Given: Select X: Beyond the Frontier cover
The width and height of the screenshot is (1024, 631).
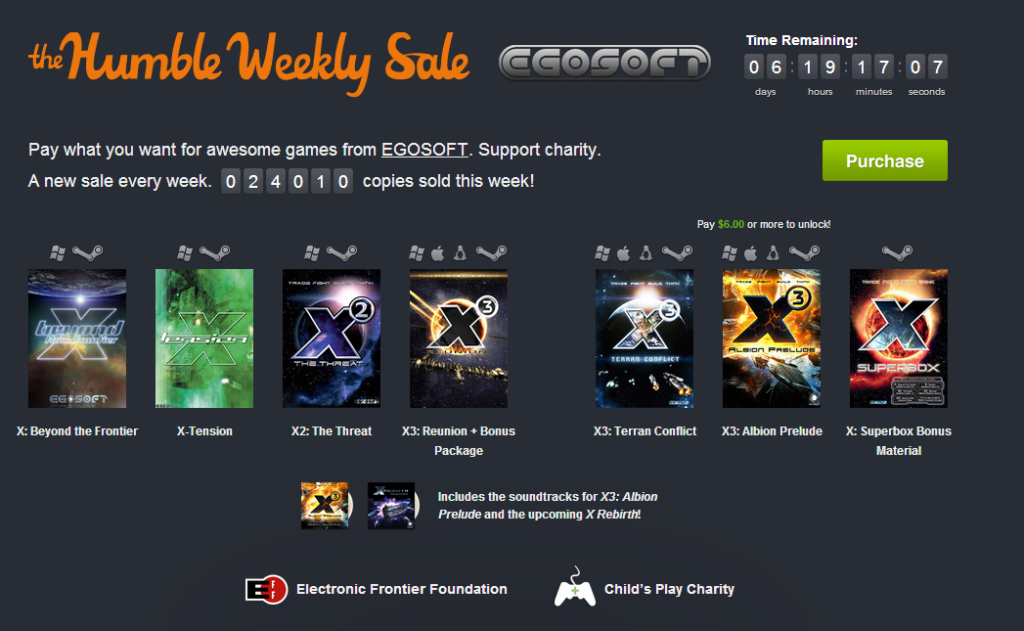Looking at the screenshot, I should (x=77, y=338).
